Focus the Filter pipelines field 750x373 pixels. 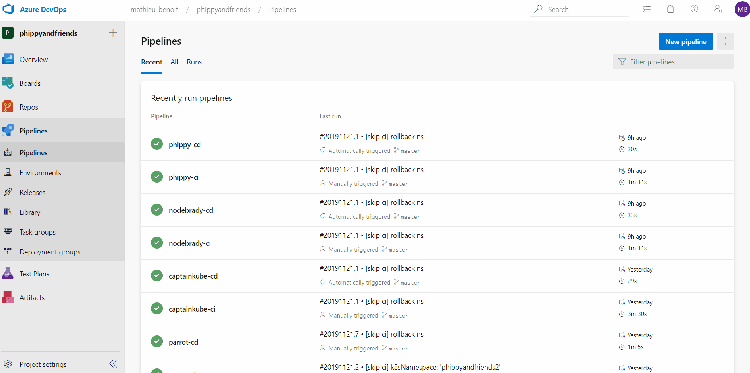[673, 62]
